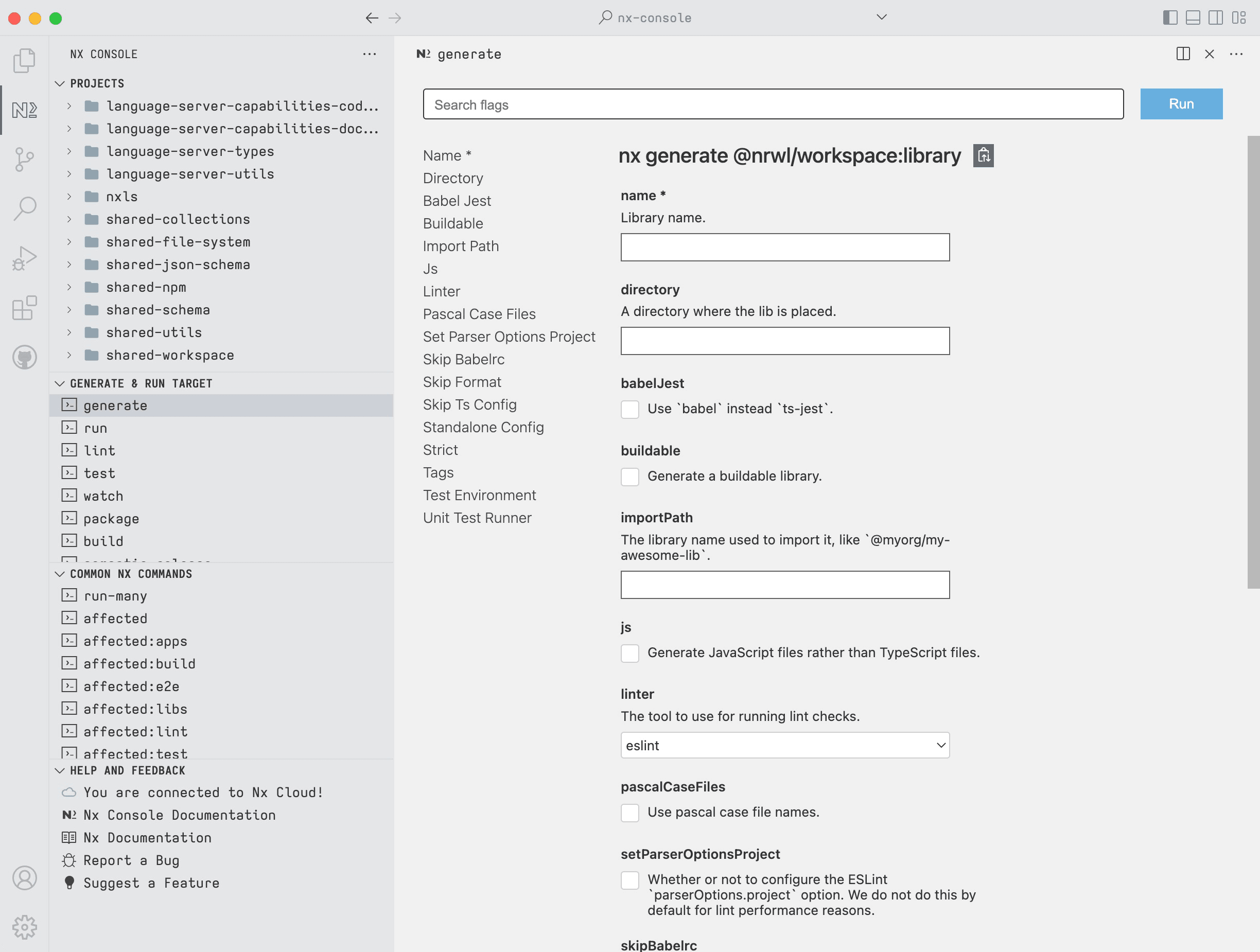Click the Library name input field

tap(785, 247)
